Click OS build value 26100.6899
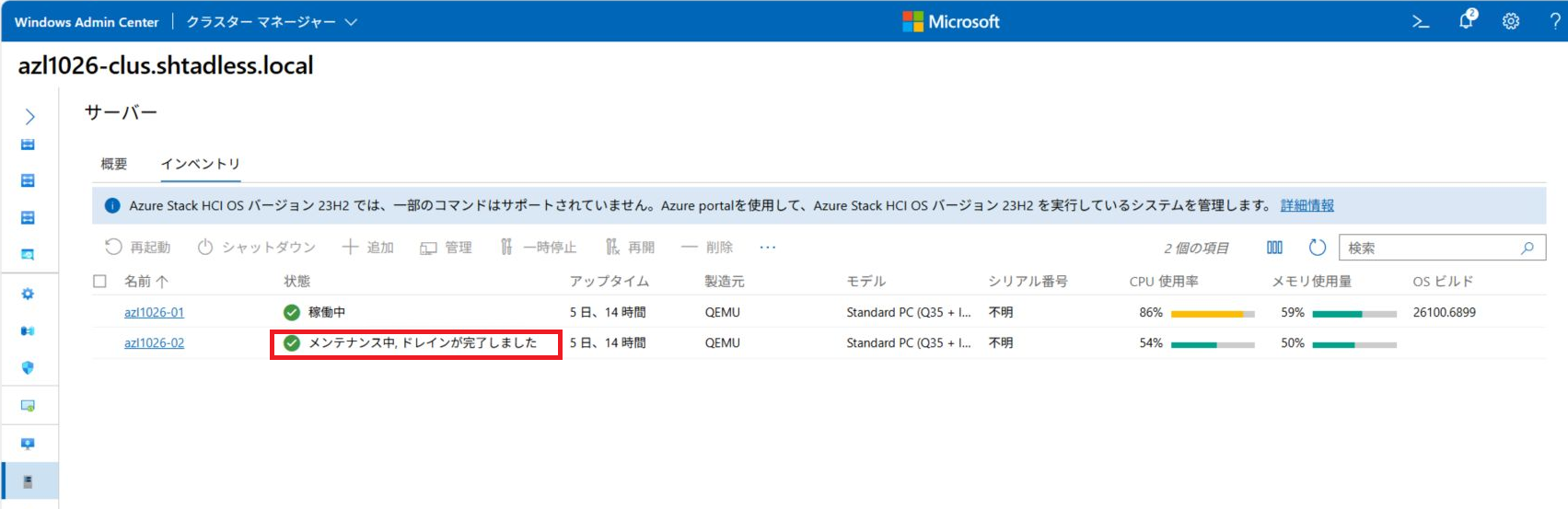Viewport: 1568px width, 509px height. click(1445, 312)
